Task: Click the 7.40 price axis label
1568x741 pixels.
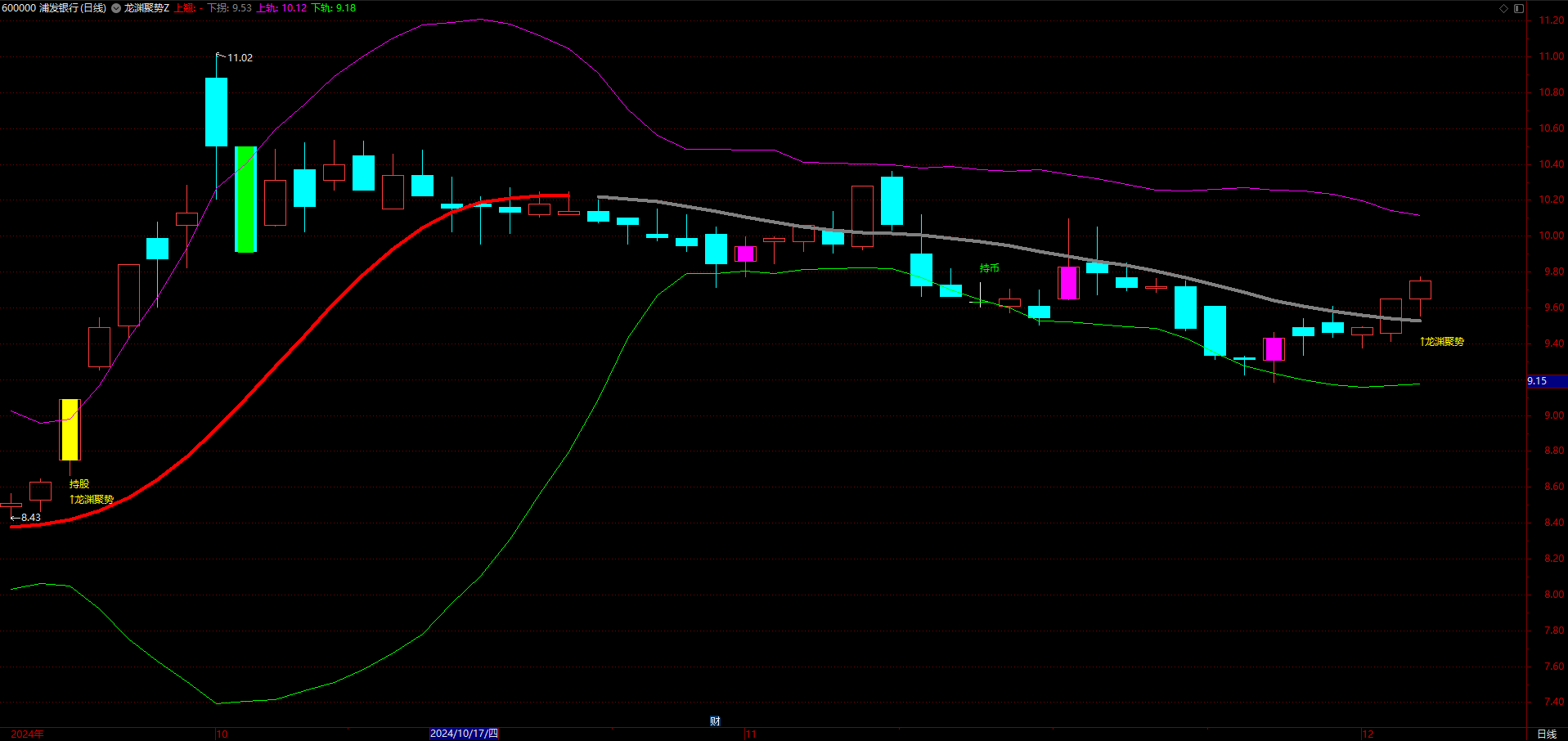Action: pos(1553,702)
